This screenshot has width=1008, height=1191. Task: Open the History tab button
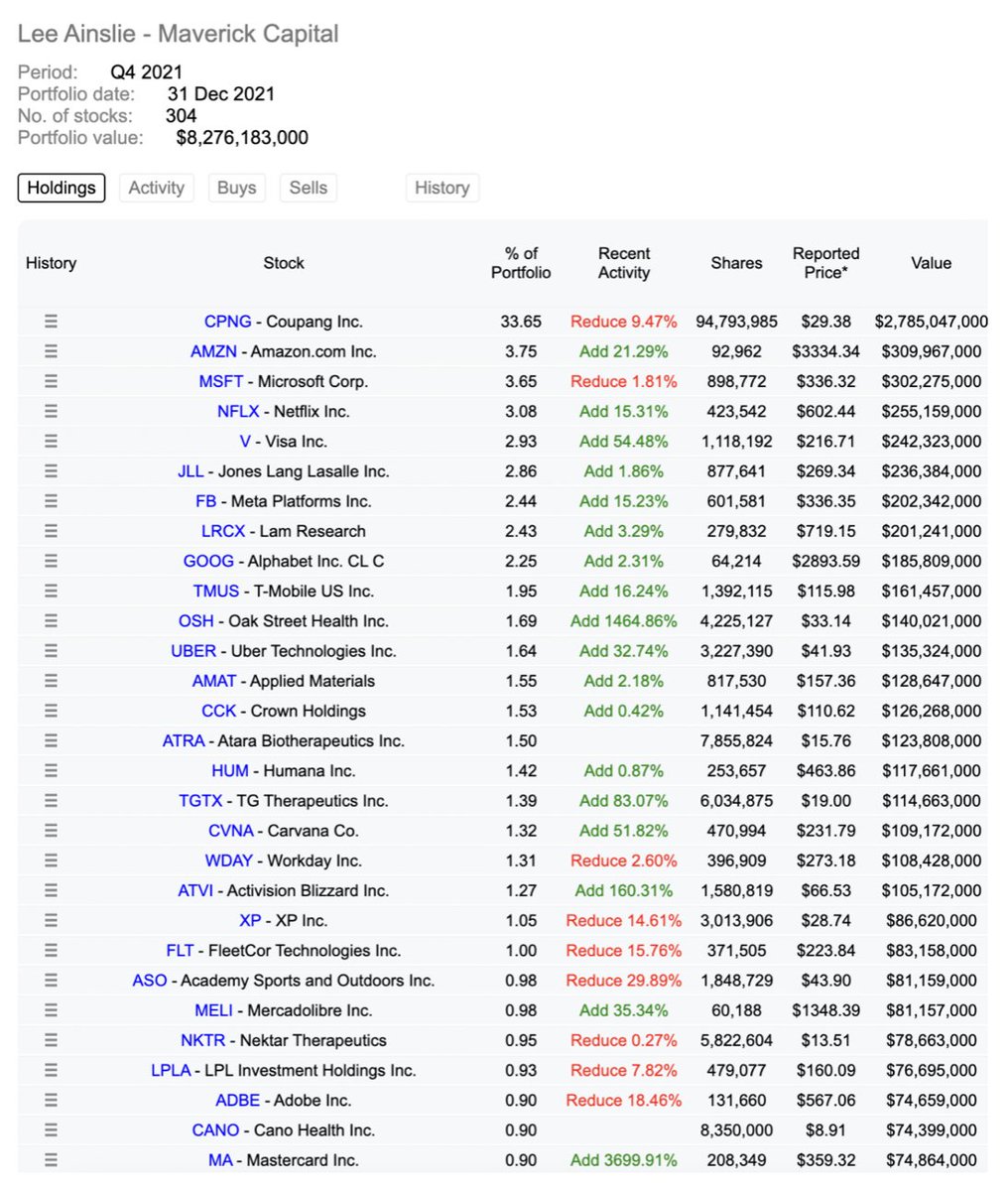click(442, 188)
